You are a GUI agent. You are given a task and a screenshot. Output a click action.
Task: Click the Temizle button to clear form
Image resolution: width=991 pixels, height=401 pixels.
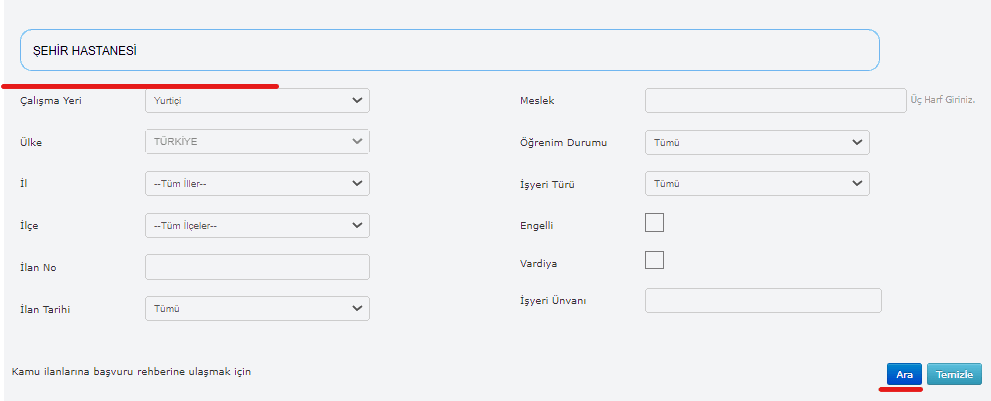[954, 374]
